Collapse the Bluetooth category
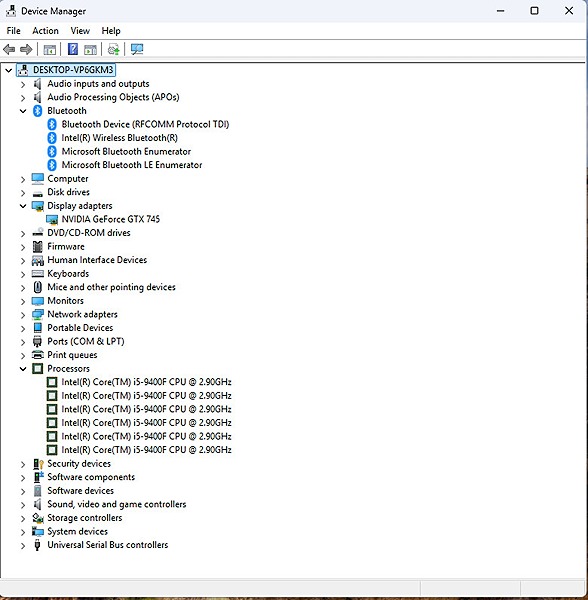Viewport: 588px width, 600px height. coord(23,111)
